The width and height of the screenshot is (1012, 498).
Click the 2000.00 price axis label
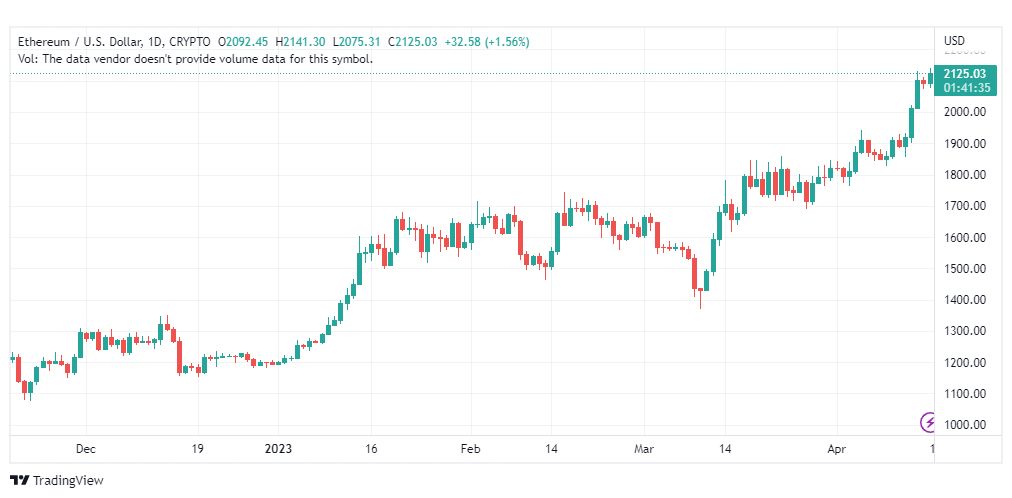(964, 112)
